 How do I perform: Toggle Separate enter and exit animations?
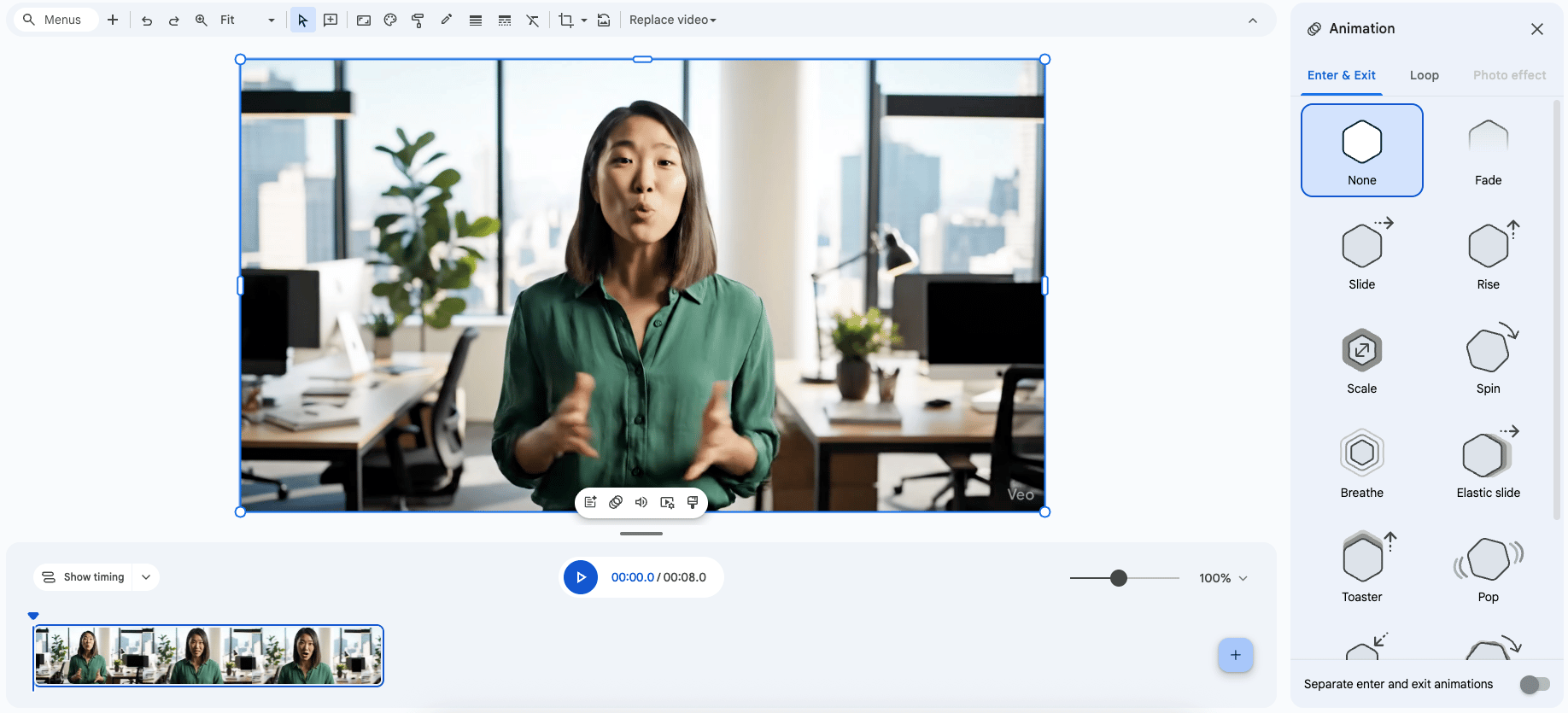(x=1535, y=684)
